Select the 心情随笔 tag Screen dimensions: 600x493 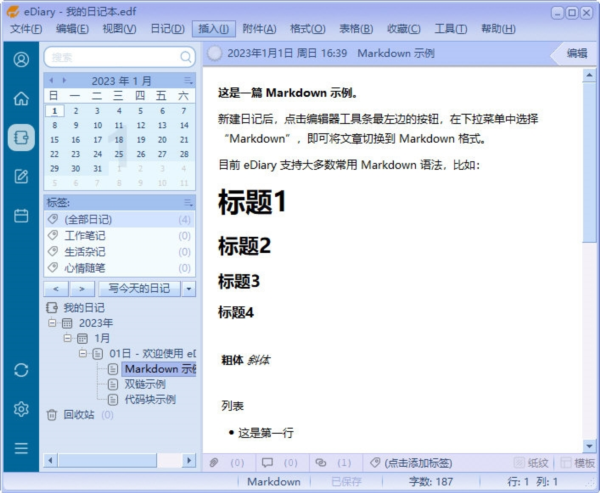(119, 268)
